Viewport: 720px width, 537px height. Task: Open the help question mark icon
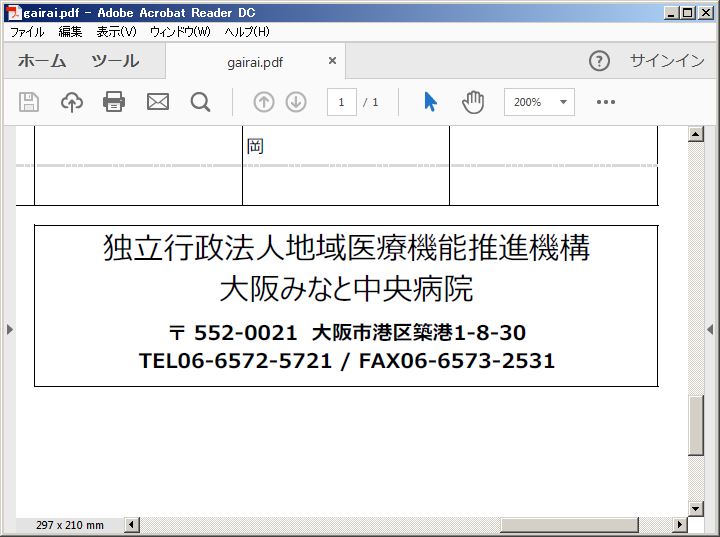(x=599, y=61)
